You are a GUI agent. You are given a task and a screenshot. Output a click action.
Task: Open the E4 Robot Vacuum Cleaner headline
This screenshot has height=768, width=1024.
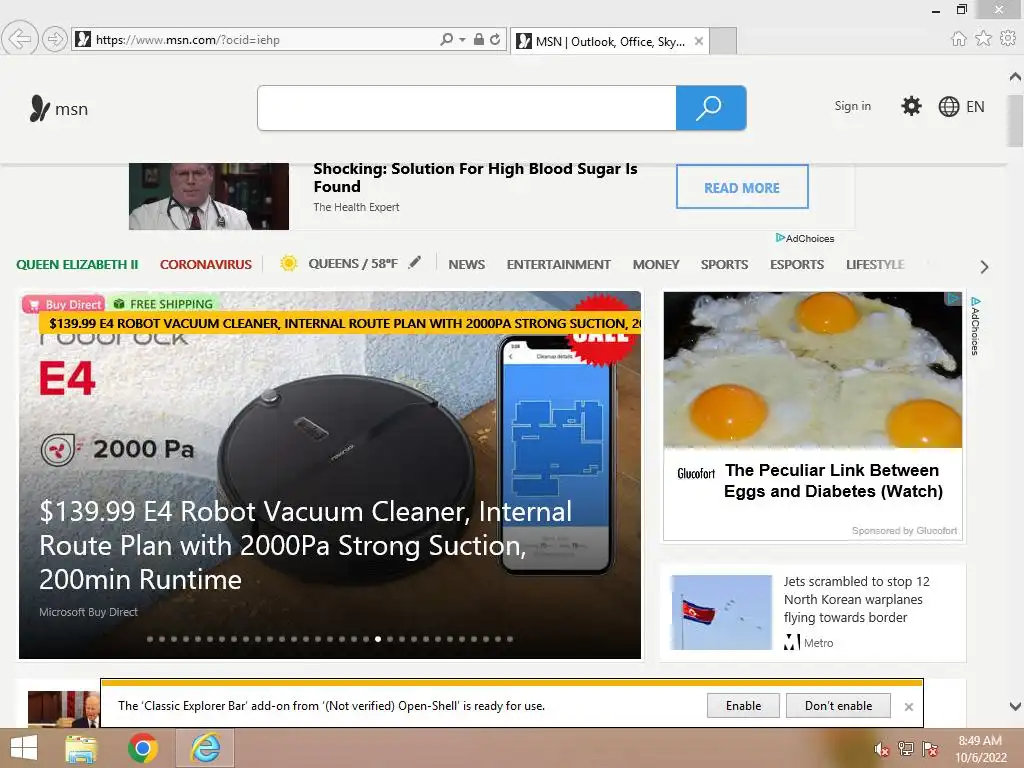pos(306,545)
